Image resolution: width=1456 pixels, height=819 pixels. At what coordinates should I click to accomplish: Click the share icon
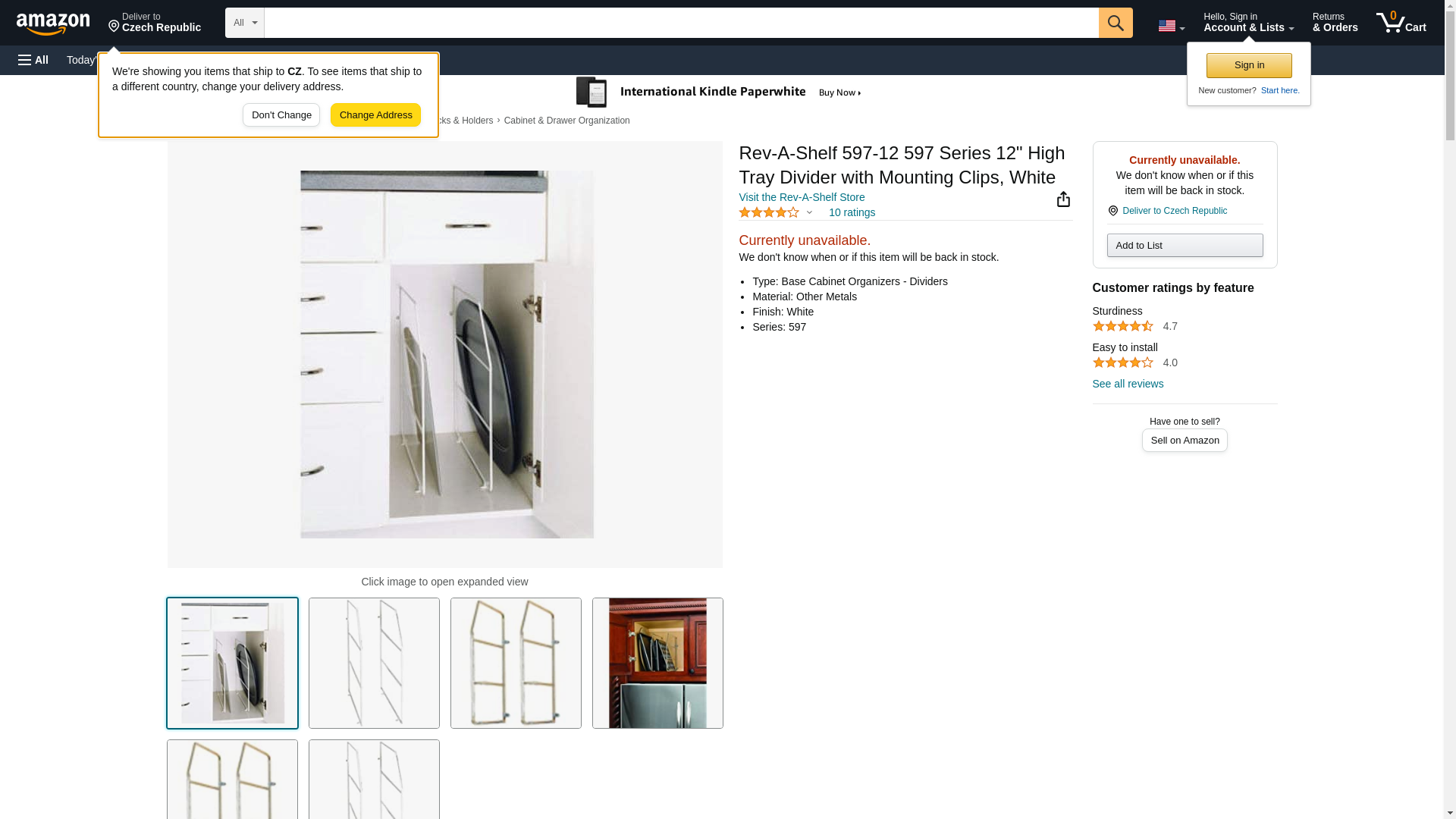pyautogui.click(x=1063, y=199)
